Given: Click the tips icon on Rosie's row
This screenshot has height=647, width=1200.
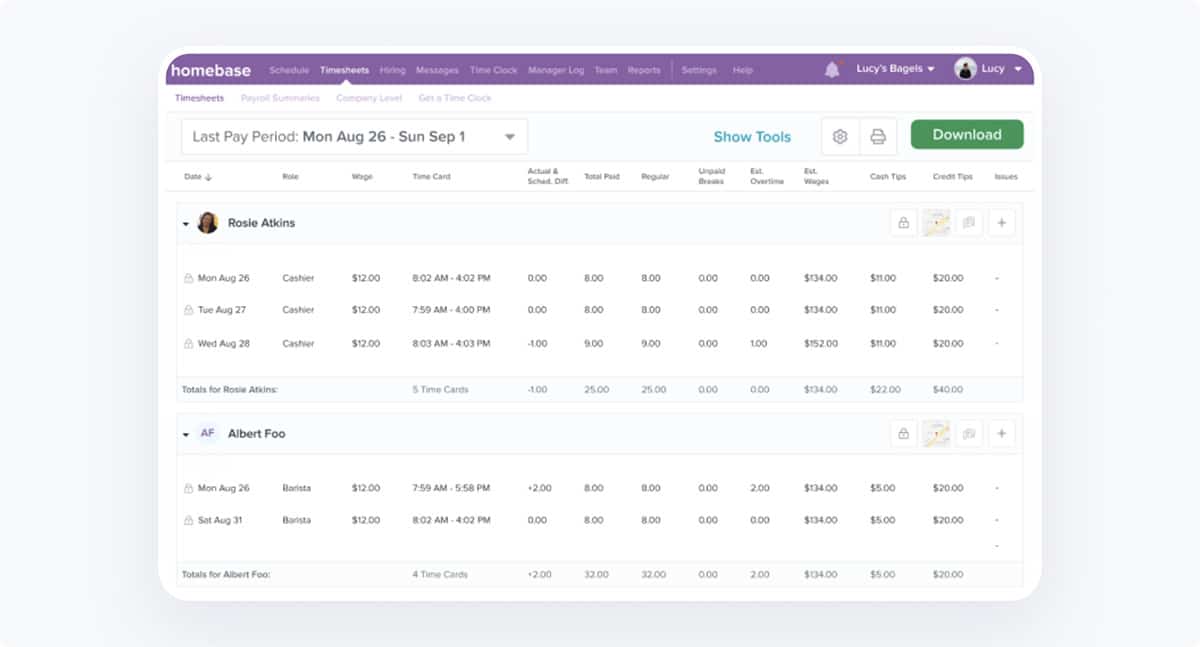Looking at the screenshot, I should pyautogui.click(x=935, y=222).
